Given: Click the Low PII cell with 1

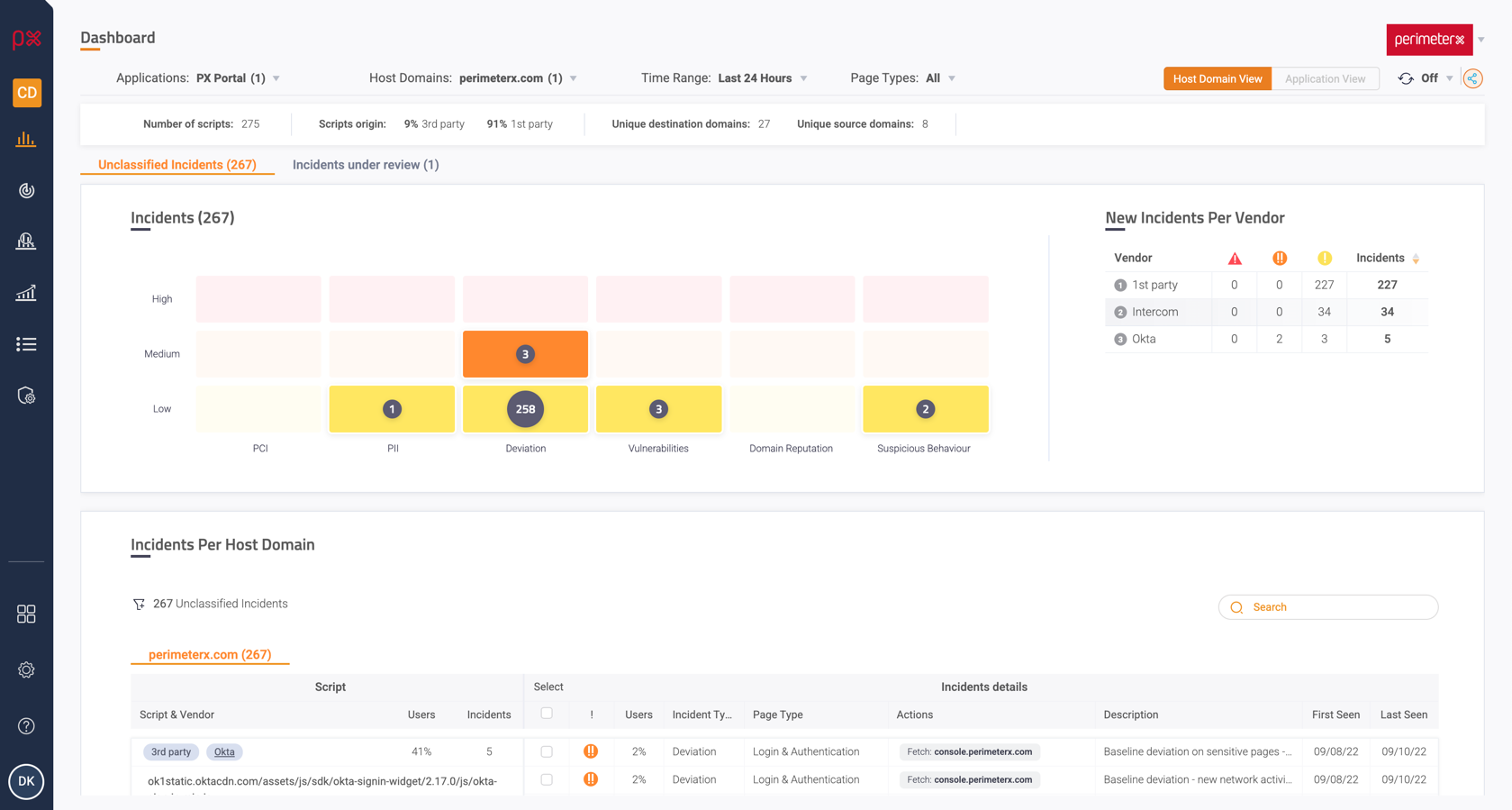Looking at the screenshot, I should click(392, 409).
